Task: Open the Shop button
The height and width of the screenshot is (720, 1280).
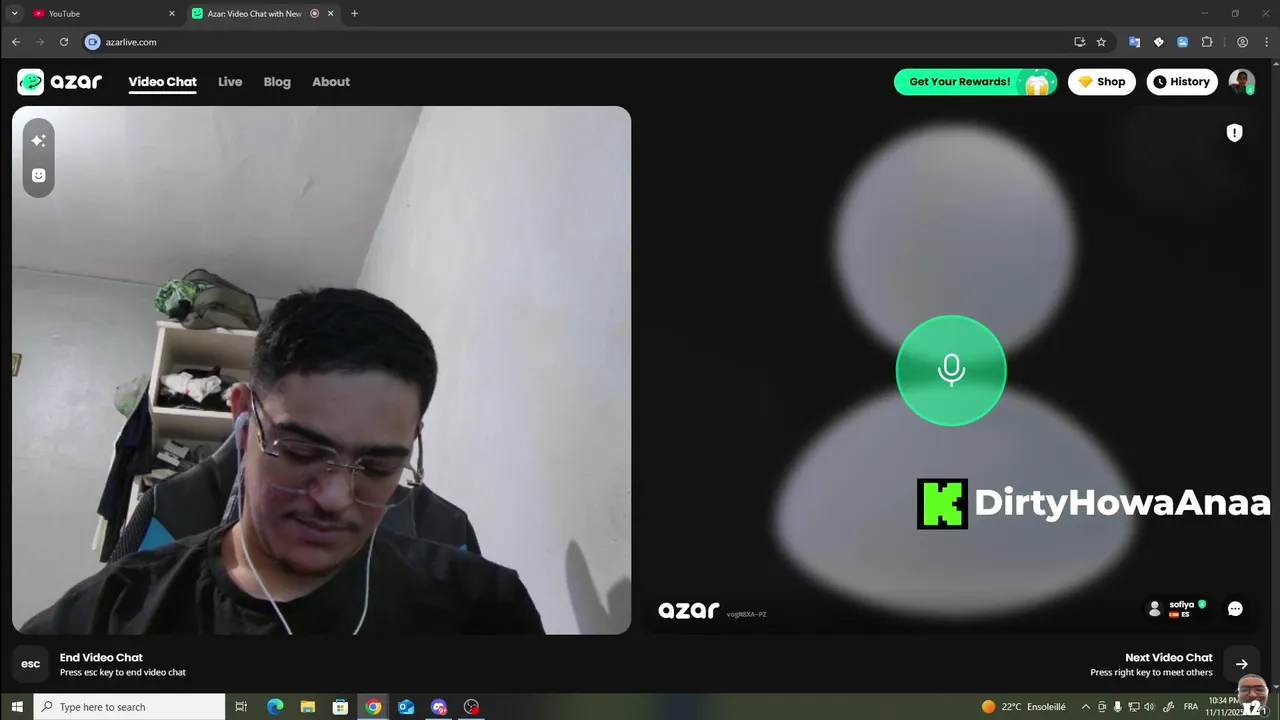Action: (1102, 82)
